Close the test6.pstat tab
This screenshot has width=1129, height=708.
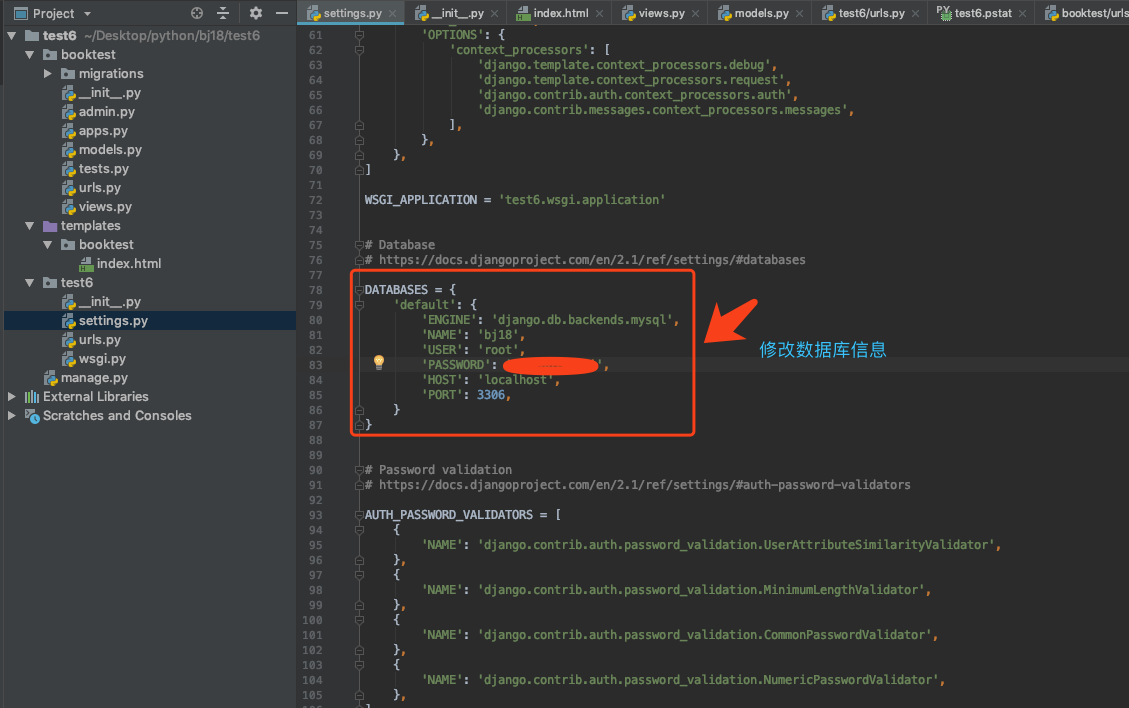[1022, 14]
